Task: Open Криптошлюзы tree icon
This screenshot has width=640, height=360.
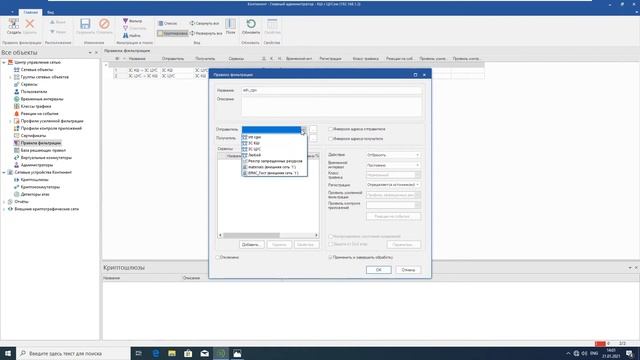Action: point(17,180)
